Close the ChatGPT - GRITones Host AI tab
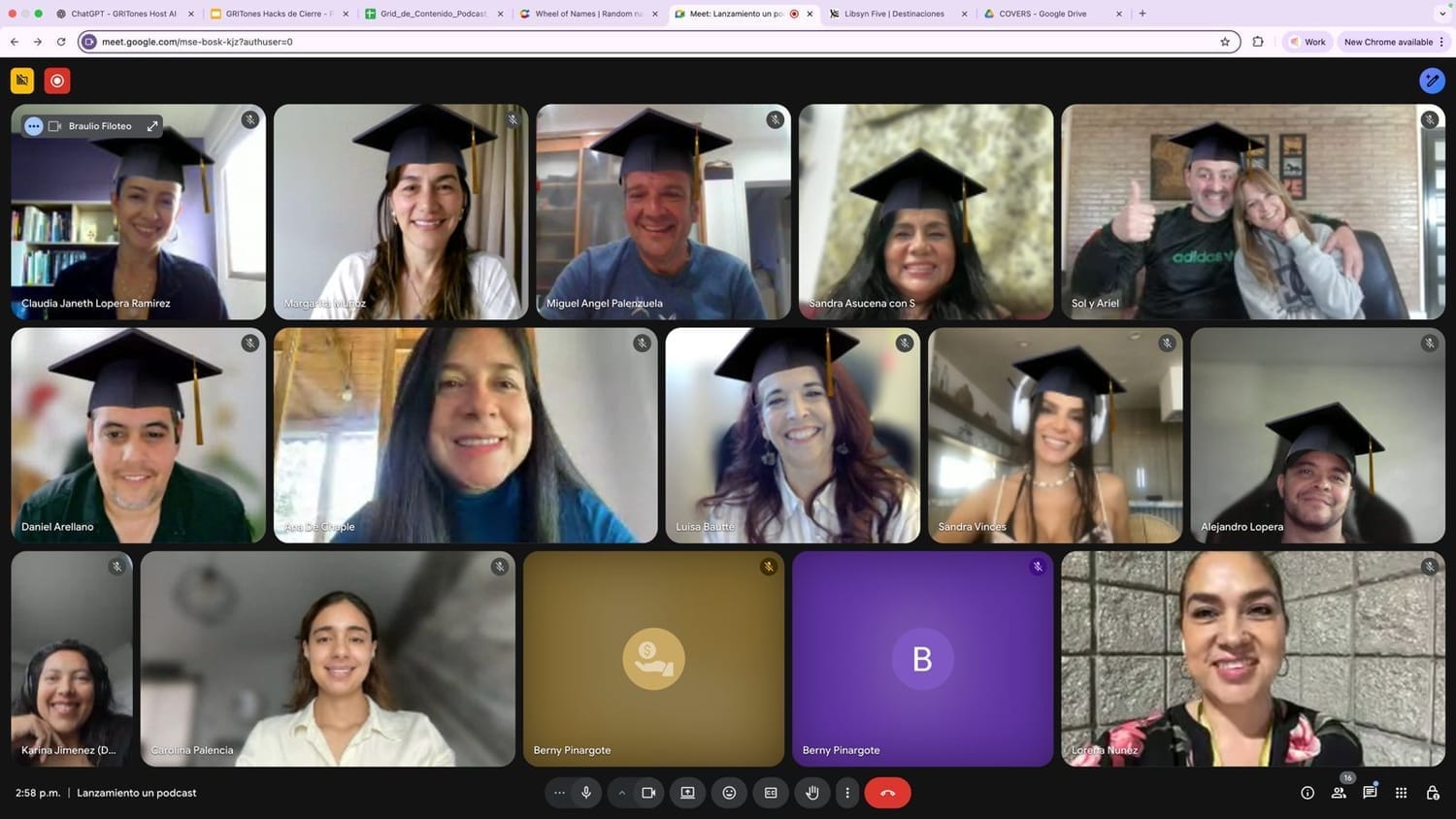This screenshot has height=819, width=1456. pos(191,14)
